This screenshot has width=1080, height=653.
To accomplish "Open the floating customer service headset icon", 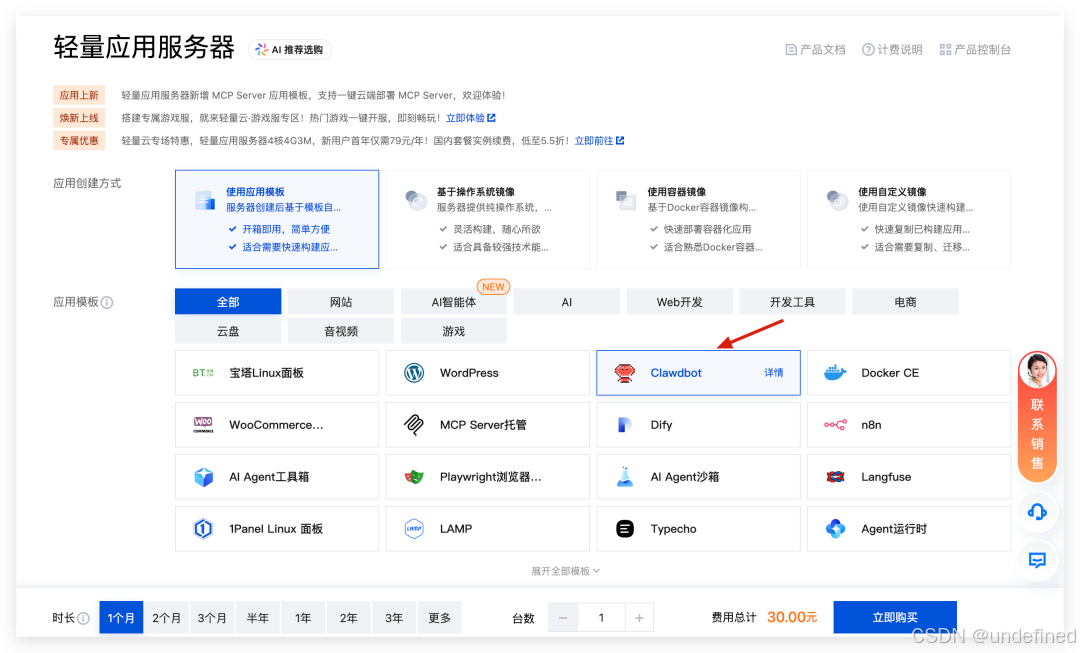I will pos(1037,511).
